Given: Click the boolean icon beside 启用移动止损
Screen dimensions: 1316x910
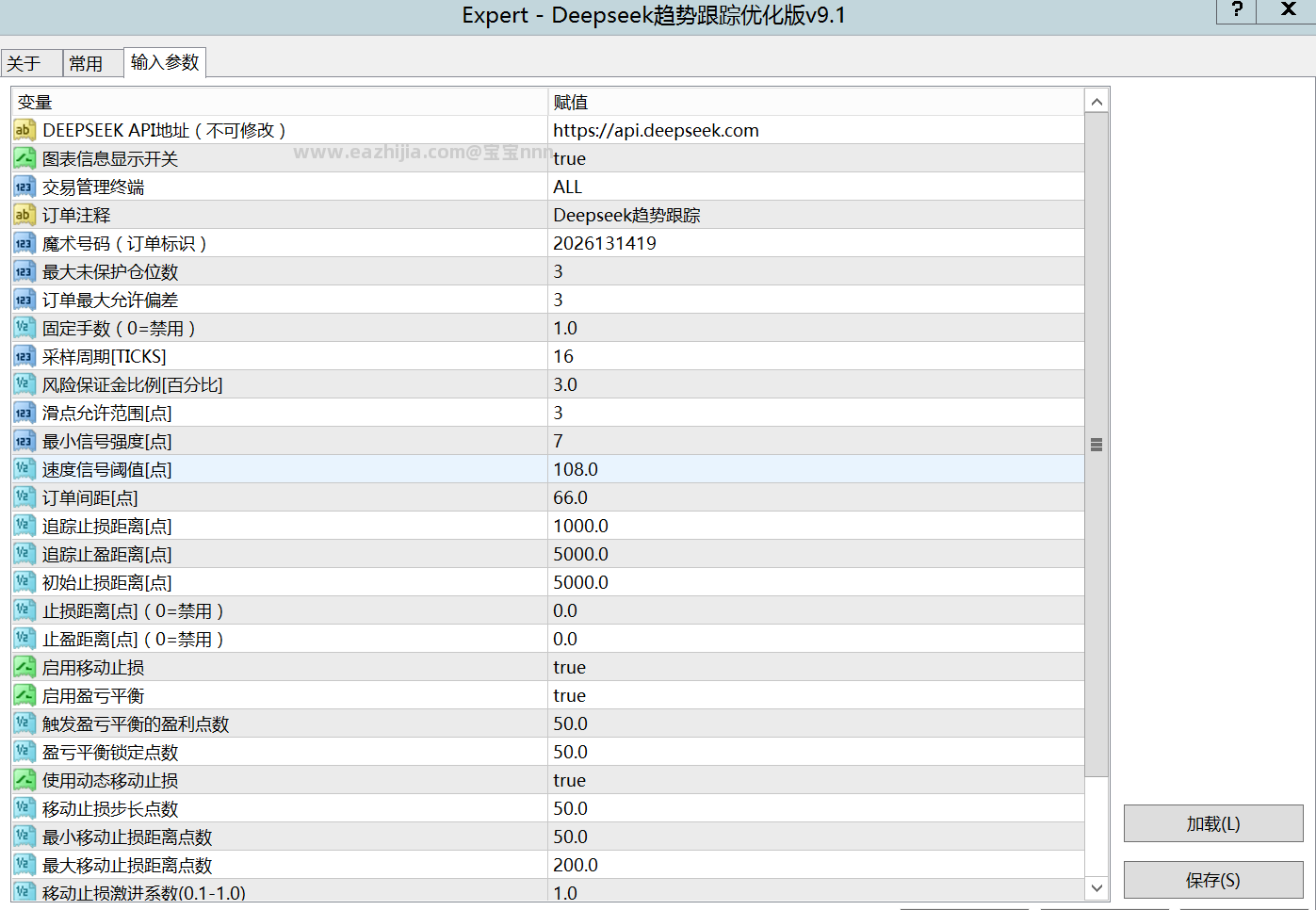Looking at the screenshot, I should point(24,667).
